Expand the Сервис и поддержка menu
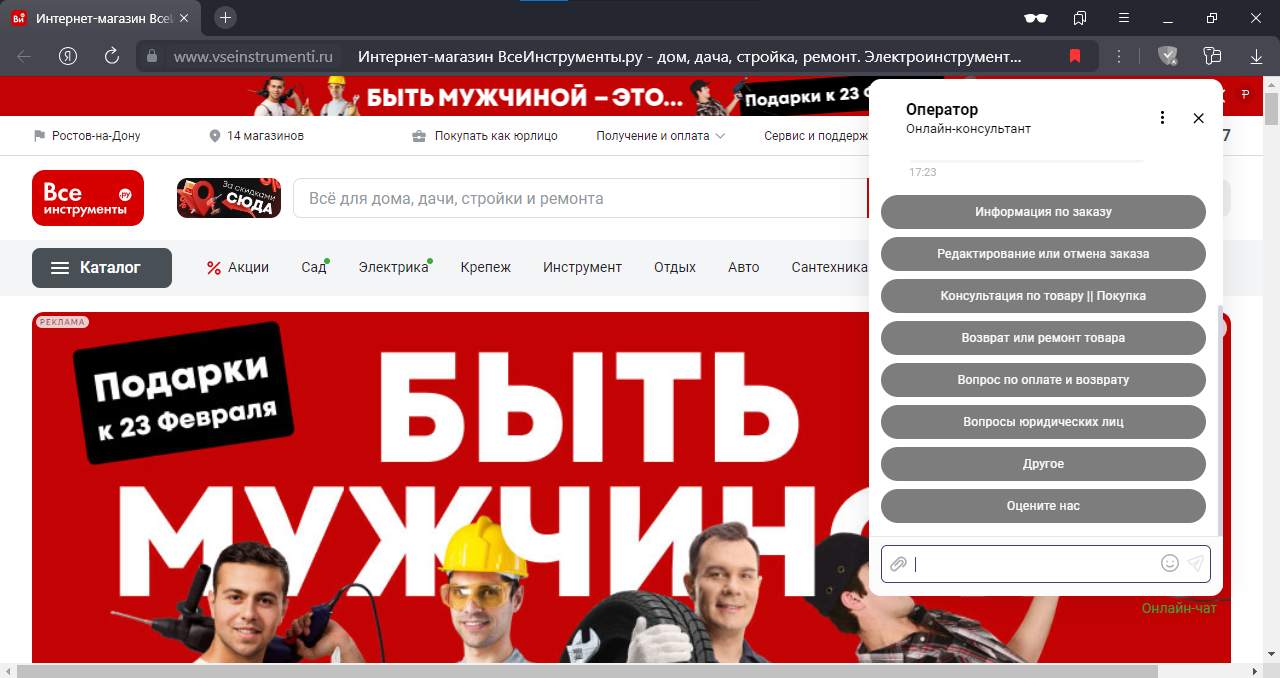 click(818, 135)
